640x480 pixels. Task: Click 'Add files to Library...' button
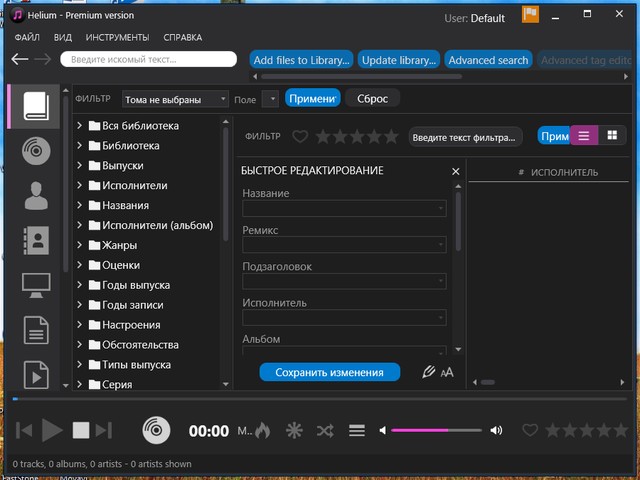point(301,60)
